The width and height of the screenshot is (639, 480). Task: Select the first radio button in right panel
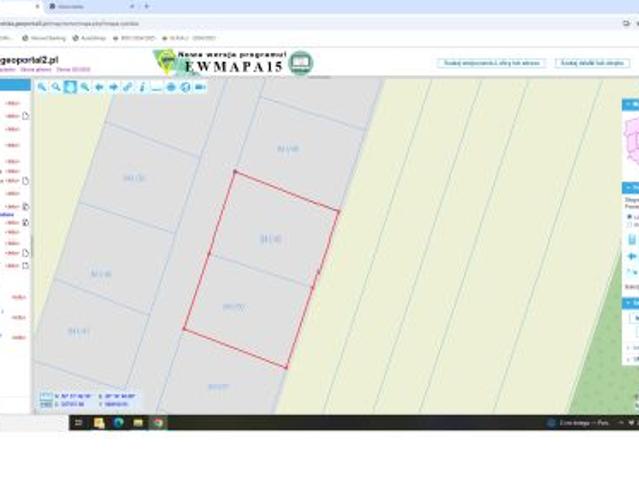tap(627, 215)
